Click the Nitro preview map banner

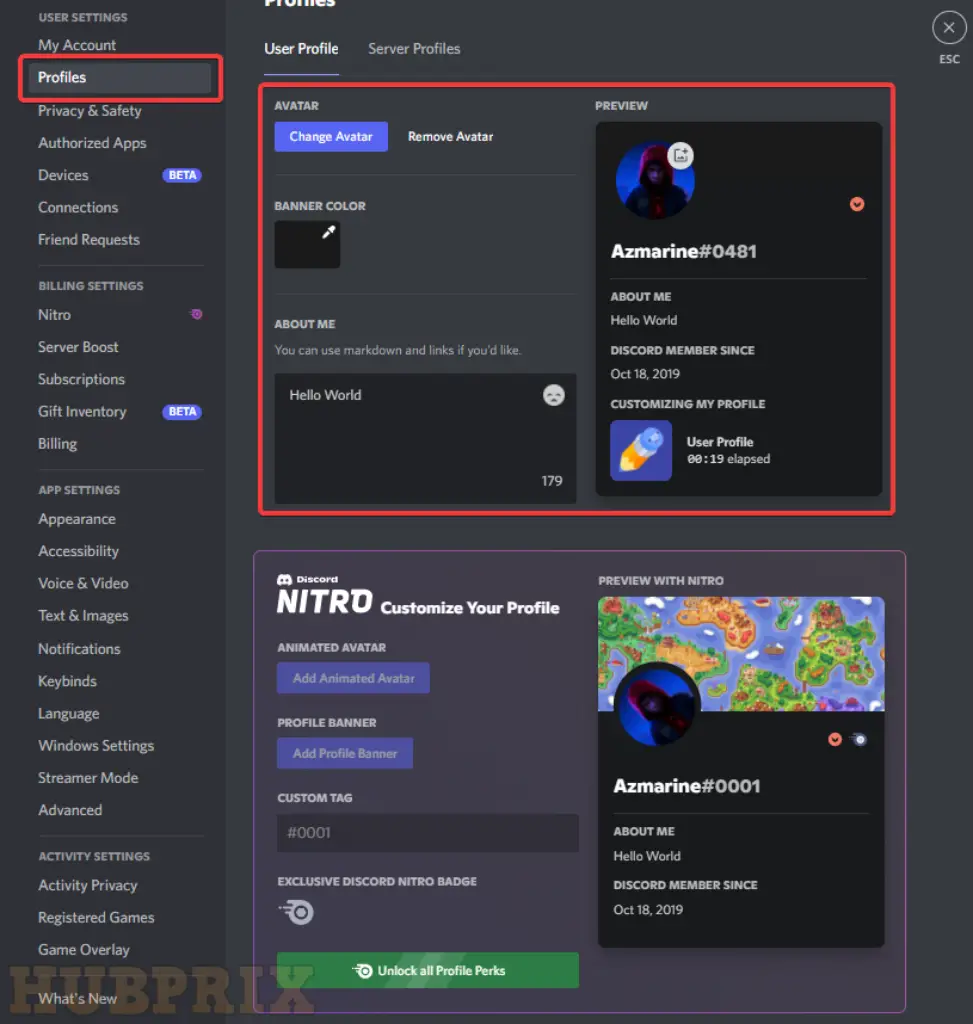(741, 654)
